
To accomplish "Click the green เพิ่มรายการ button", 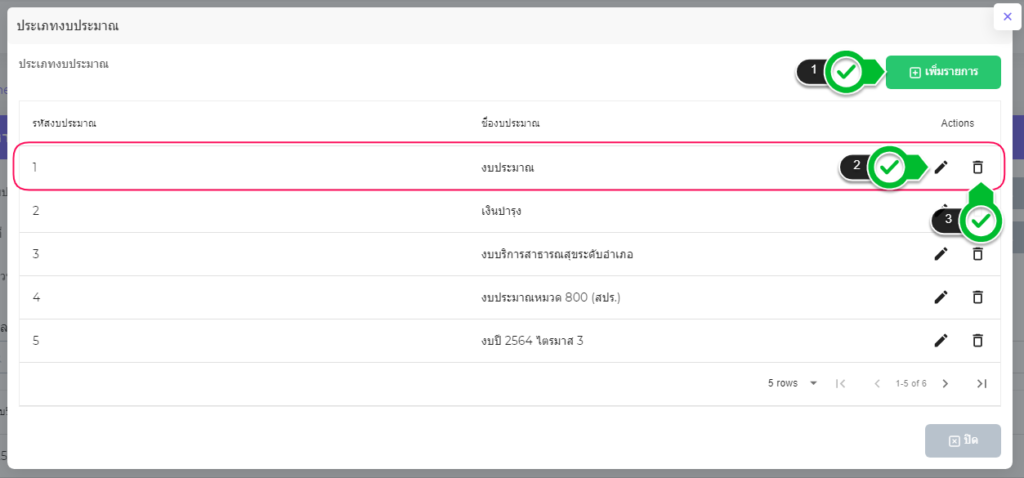I will [x=943, y=72].
